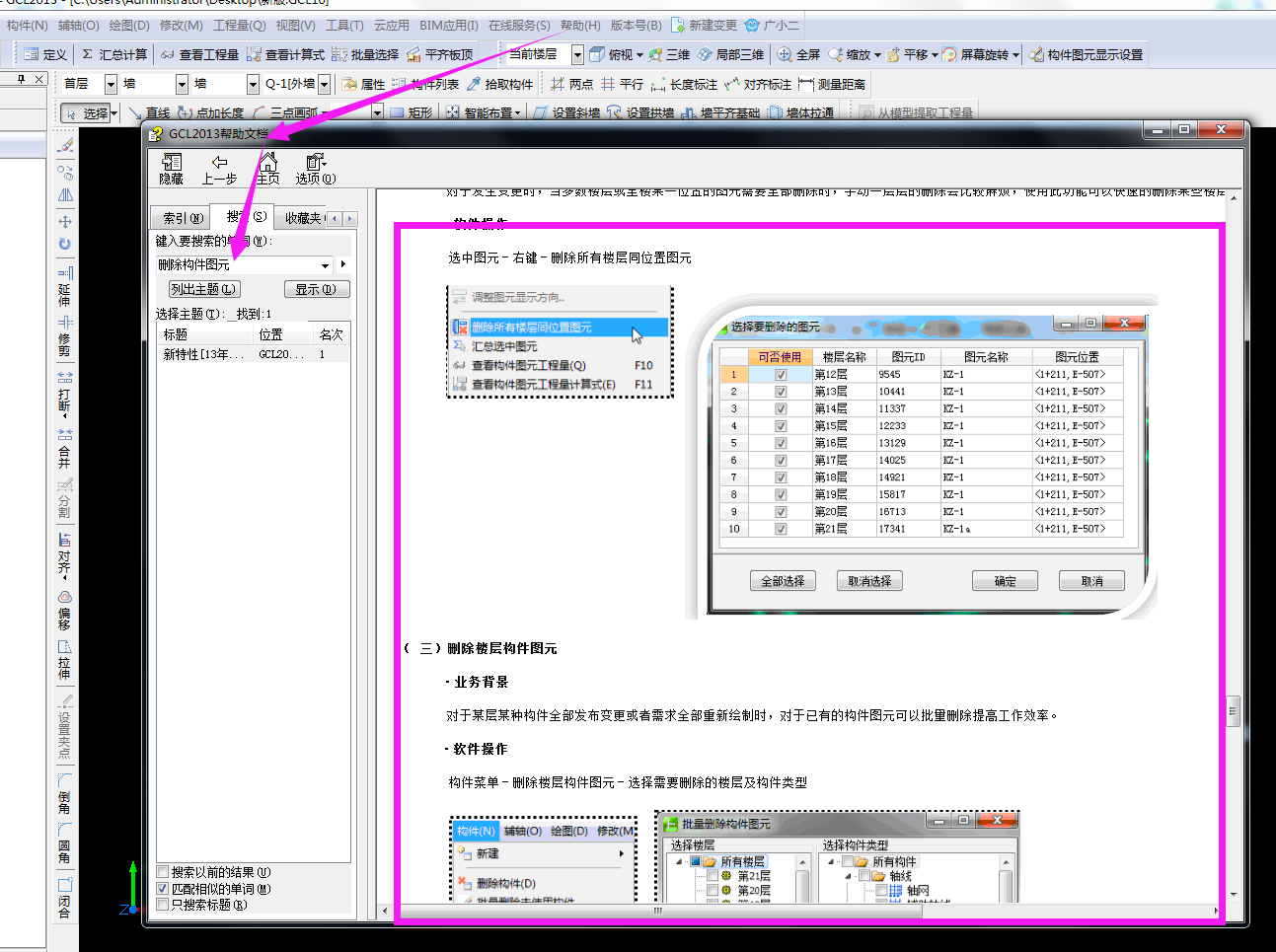Click 墙体拉通 wall extend tool
1276x952 pixels.
pos(800,112)
